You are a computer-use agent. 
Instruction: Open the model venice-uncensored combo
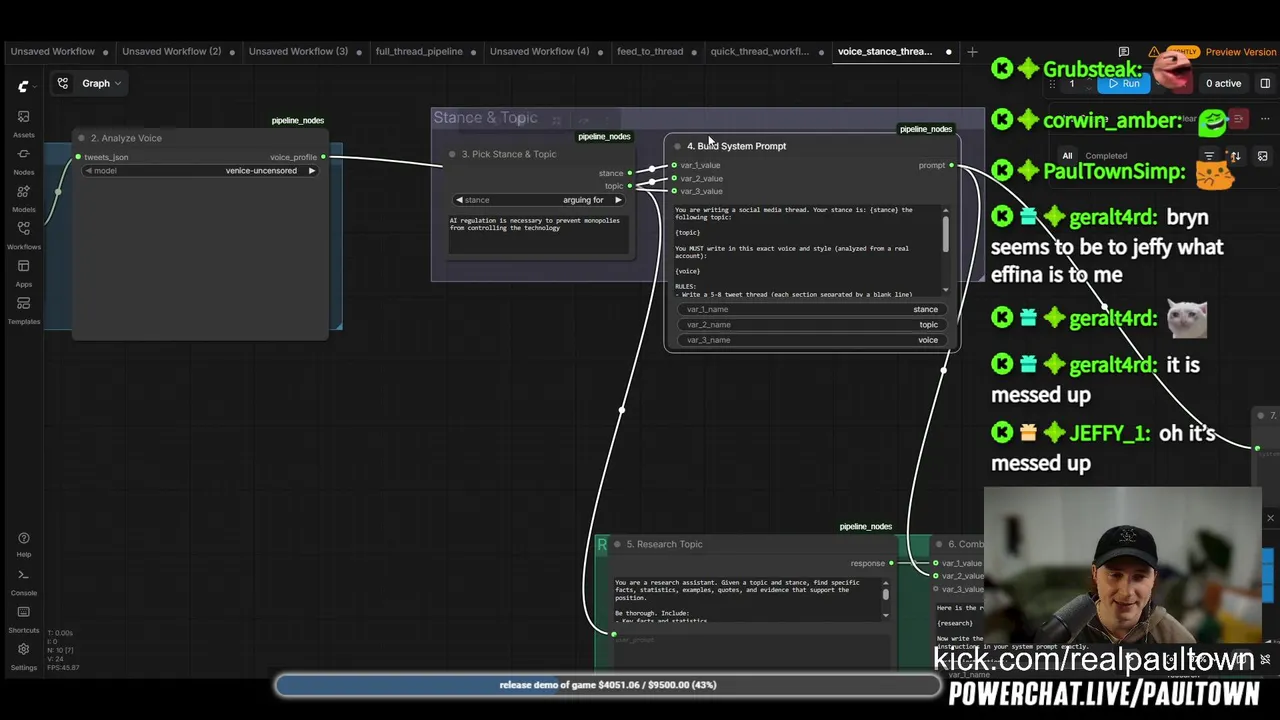click(x=200, y=171)
